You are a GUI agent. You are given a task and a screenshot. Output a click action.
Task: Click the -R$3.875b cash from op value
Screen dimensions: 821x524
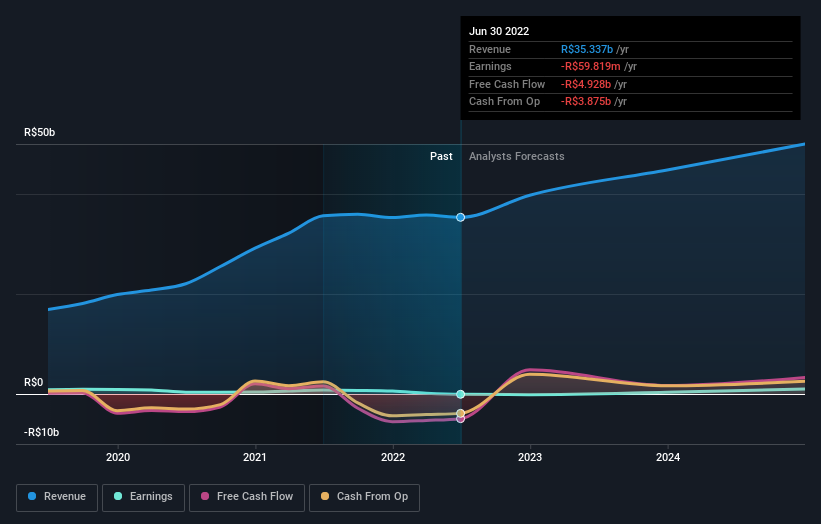pyautogui.click(x=586, y=102)
